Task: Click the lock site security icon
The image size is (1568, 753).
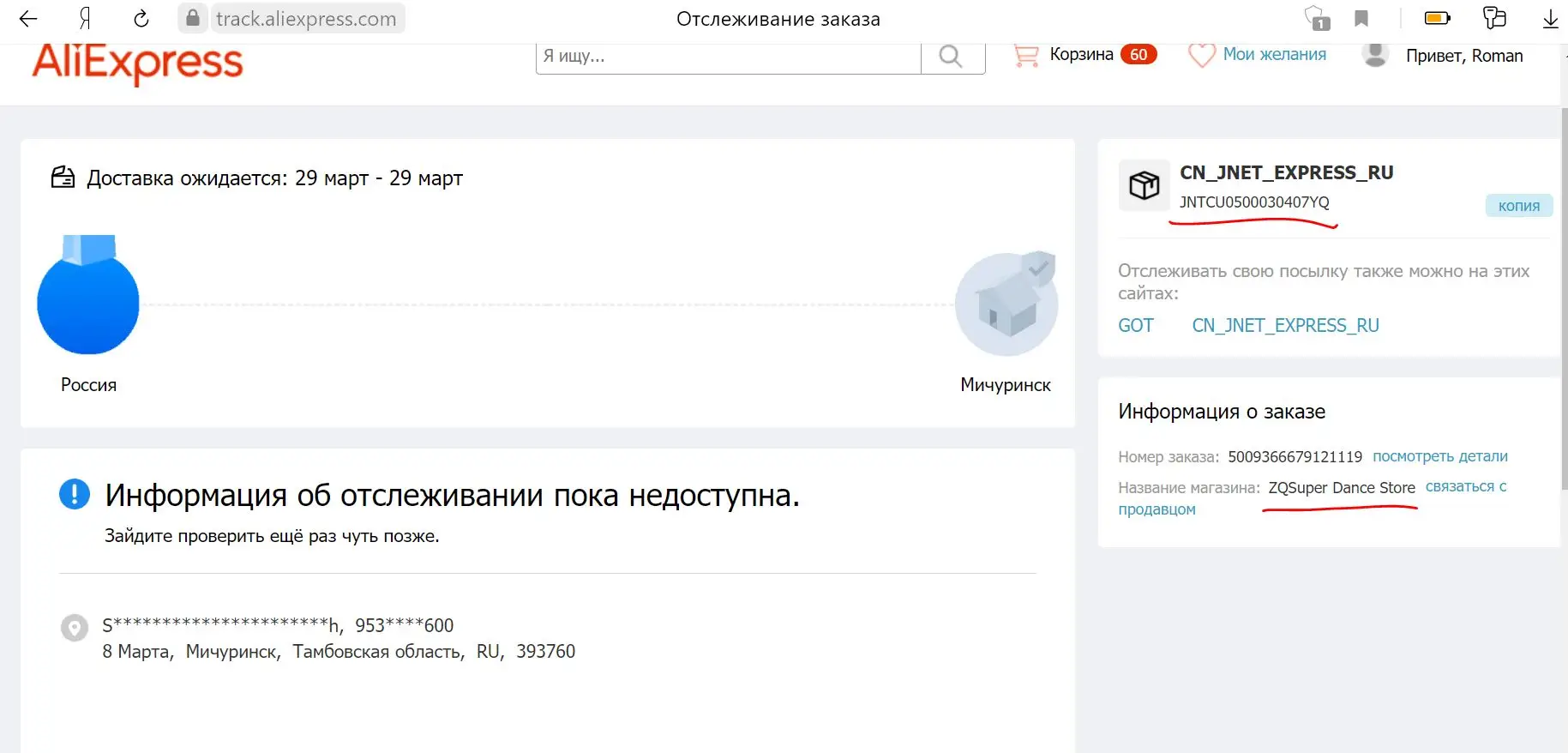Action: click(193, 18)
